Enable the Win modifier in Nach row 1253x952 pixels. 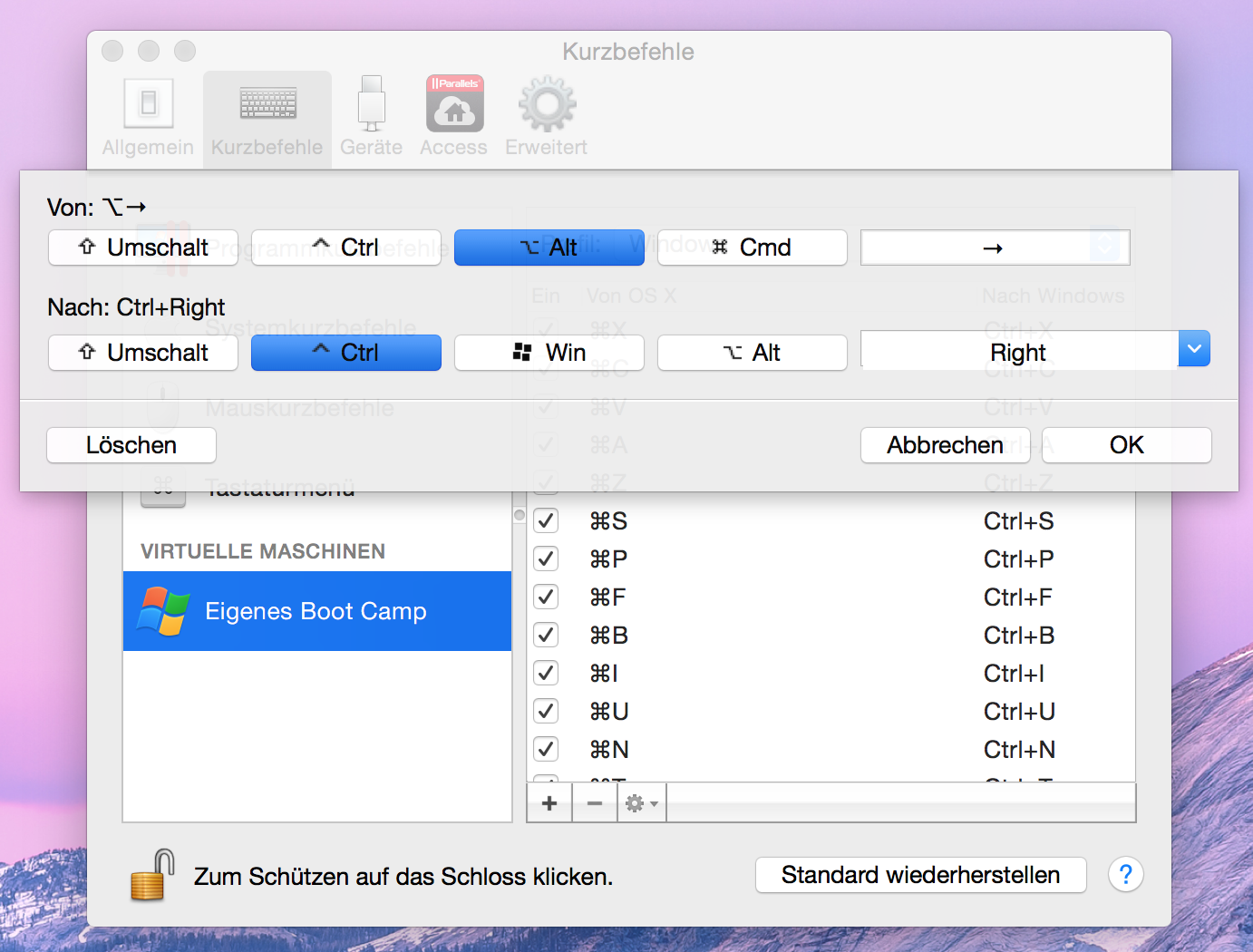pyautogui.click(x=549, y=353)
